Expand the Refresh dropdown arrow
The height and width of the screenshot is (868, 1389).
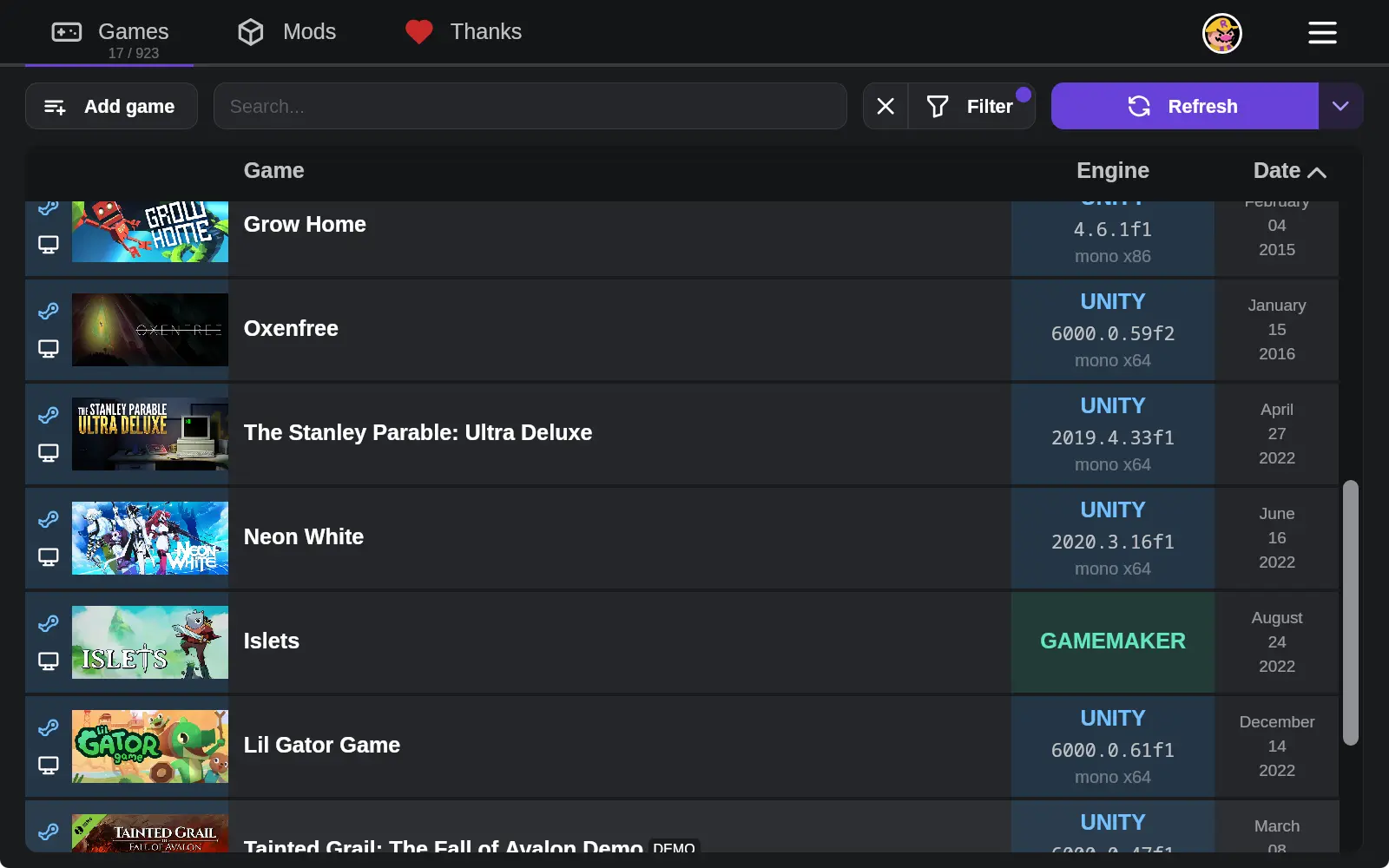coord(1340,106)
